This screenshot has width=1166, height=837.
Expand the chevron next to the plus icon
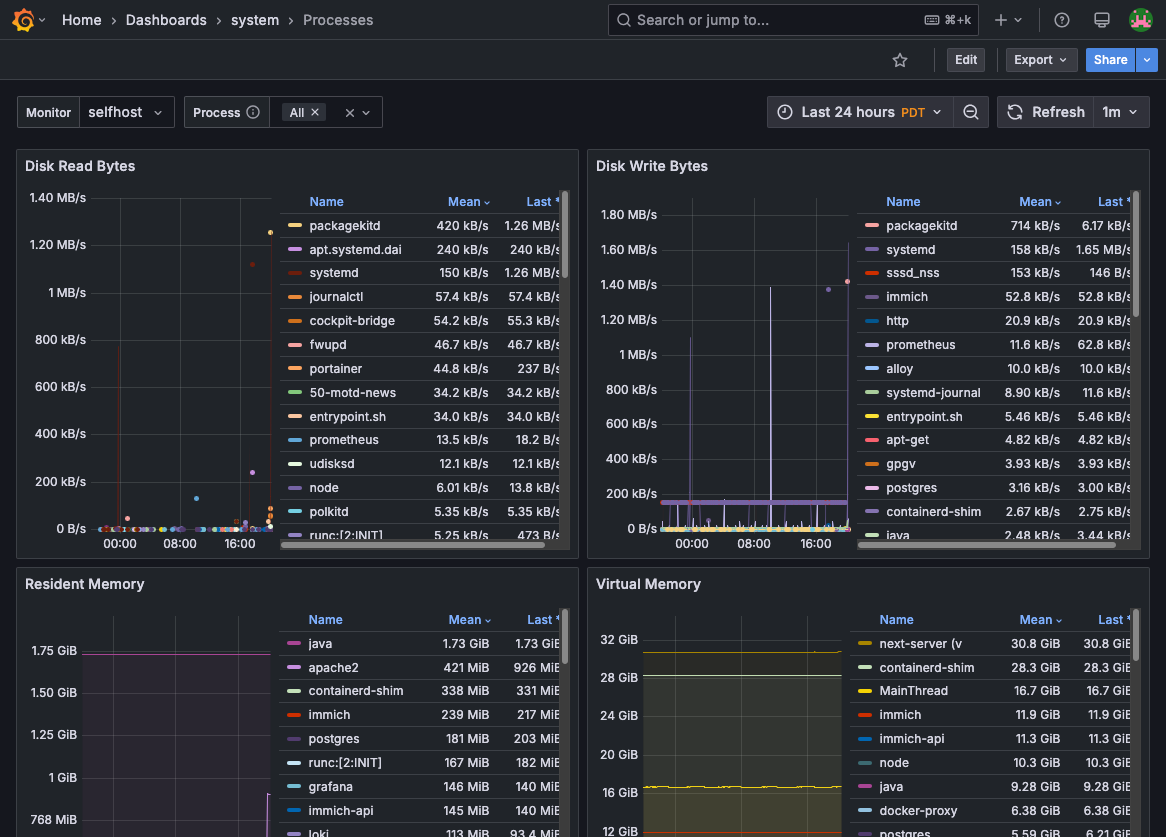[x=1018, y=20]
